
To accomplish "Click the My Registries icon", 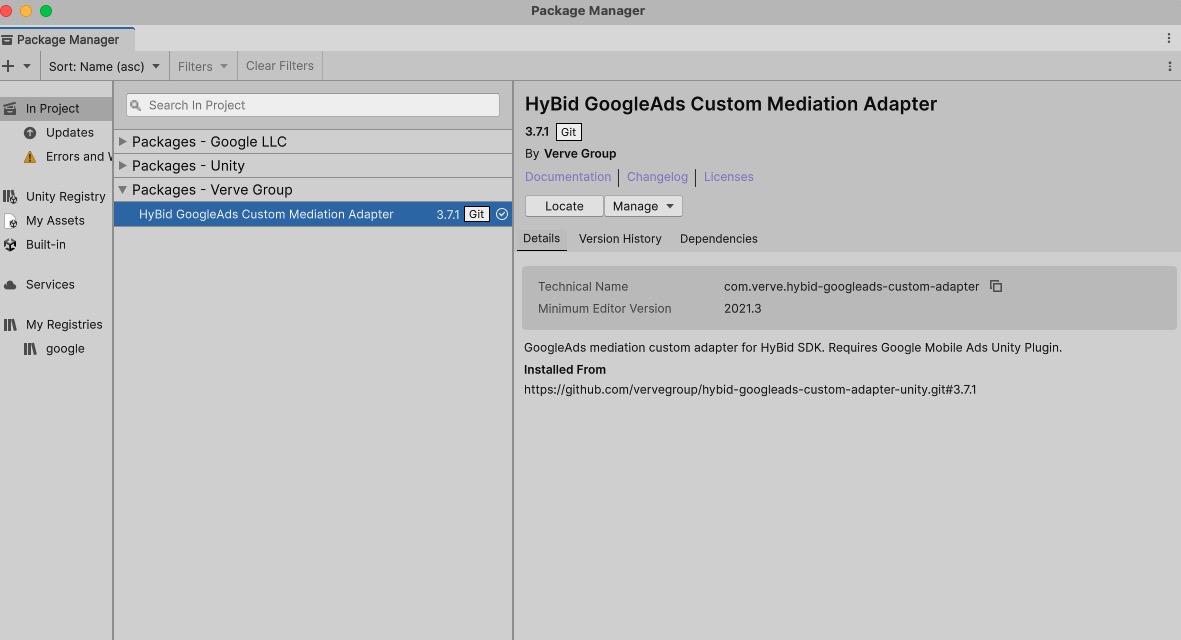I will (10, 325).
